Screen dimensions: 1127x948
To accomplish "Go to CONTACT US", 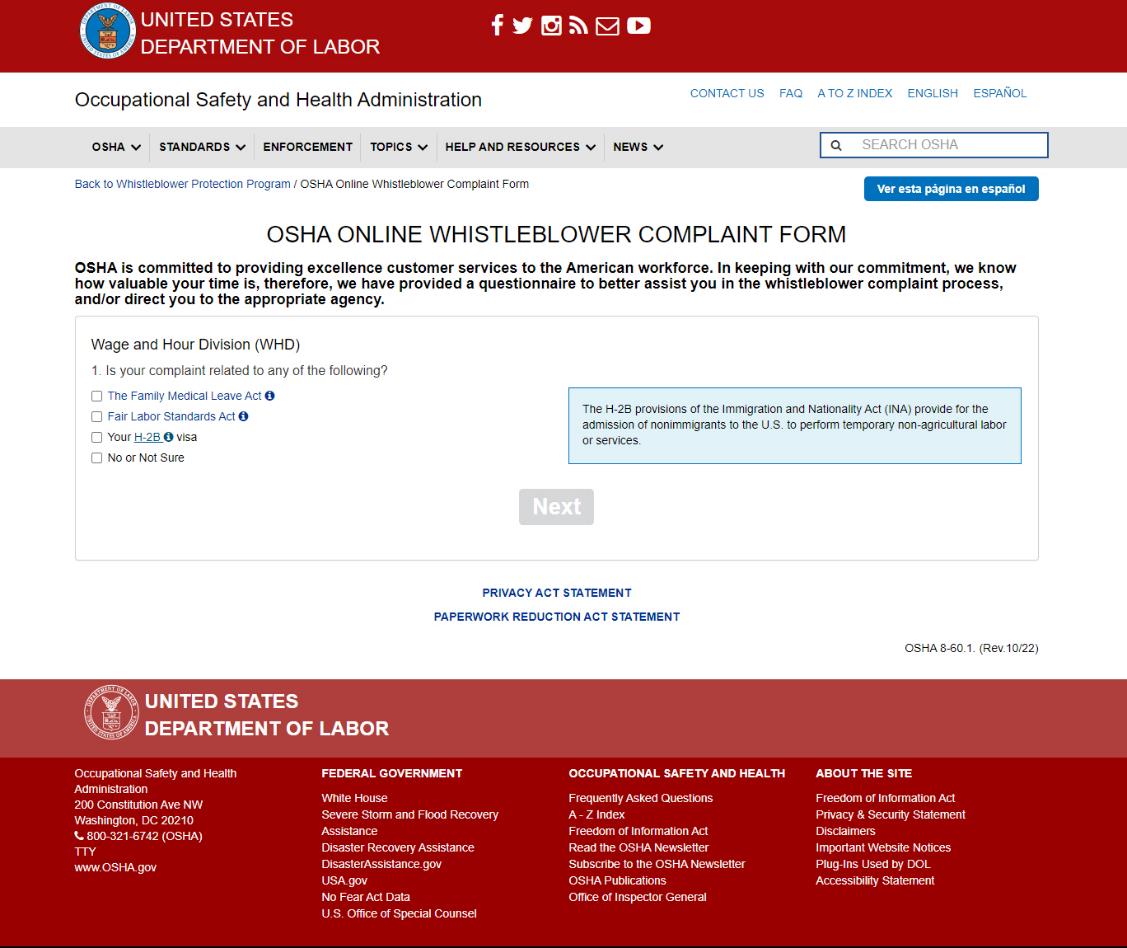I will 727,93.
